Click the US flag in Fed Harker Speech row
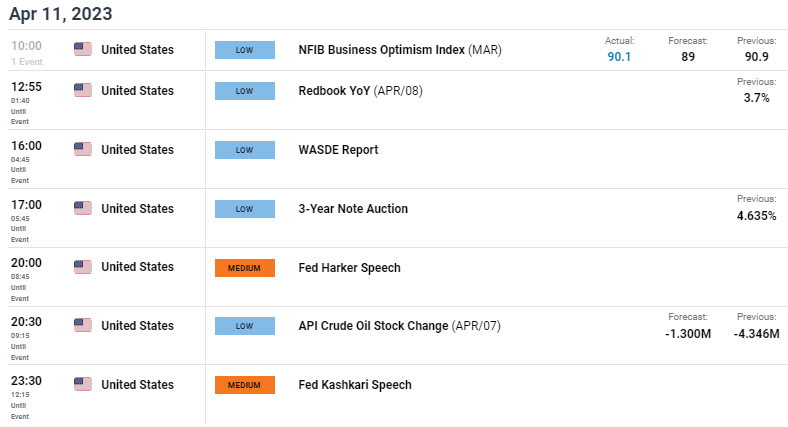 [83, 267]
